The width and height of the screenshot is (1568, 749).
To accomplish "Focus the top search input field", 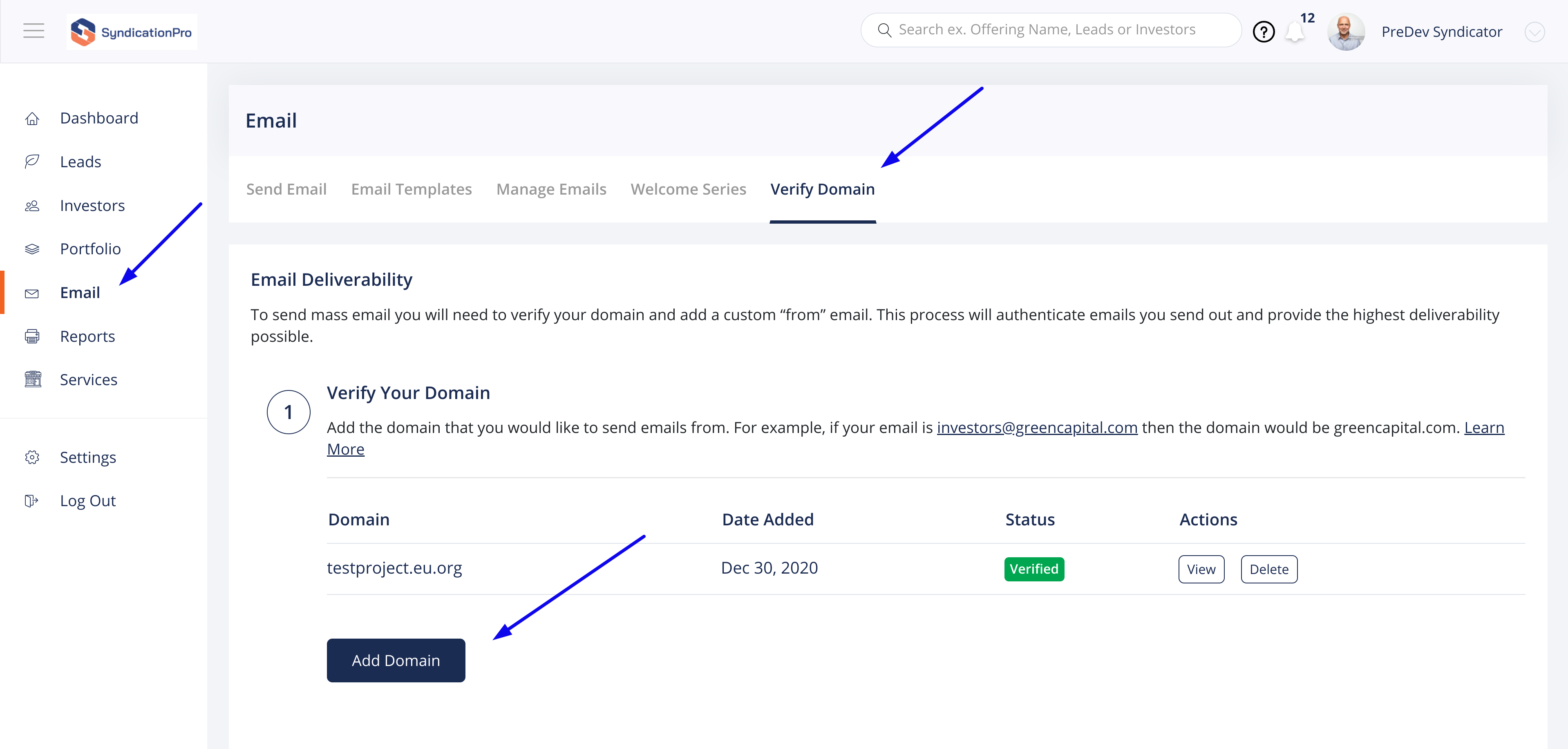I will coord(1059,30).
